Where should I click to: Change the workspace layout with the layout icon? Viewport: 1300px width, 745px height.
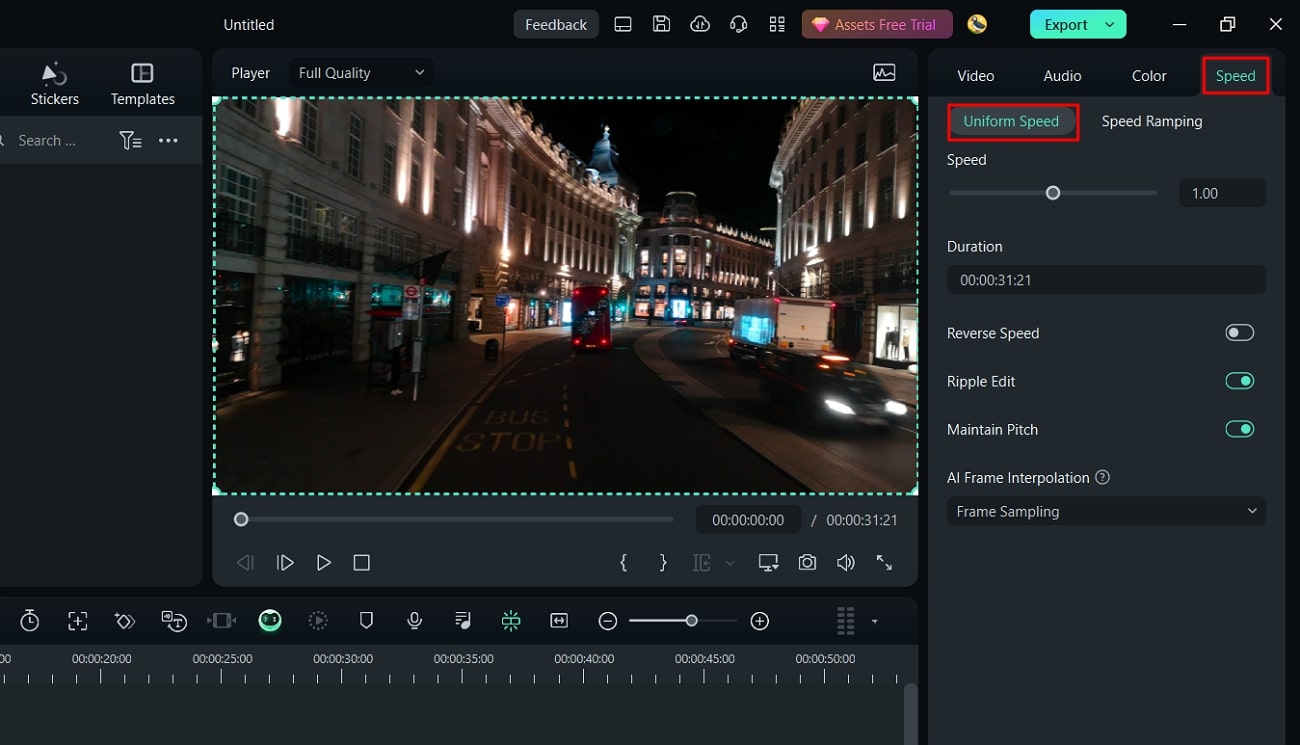[623, 24]
